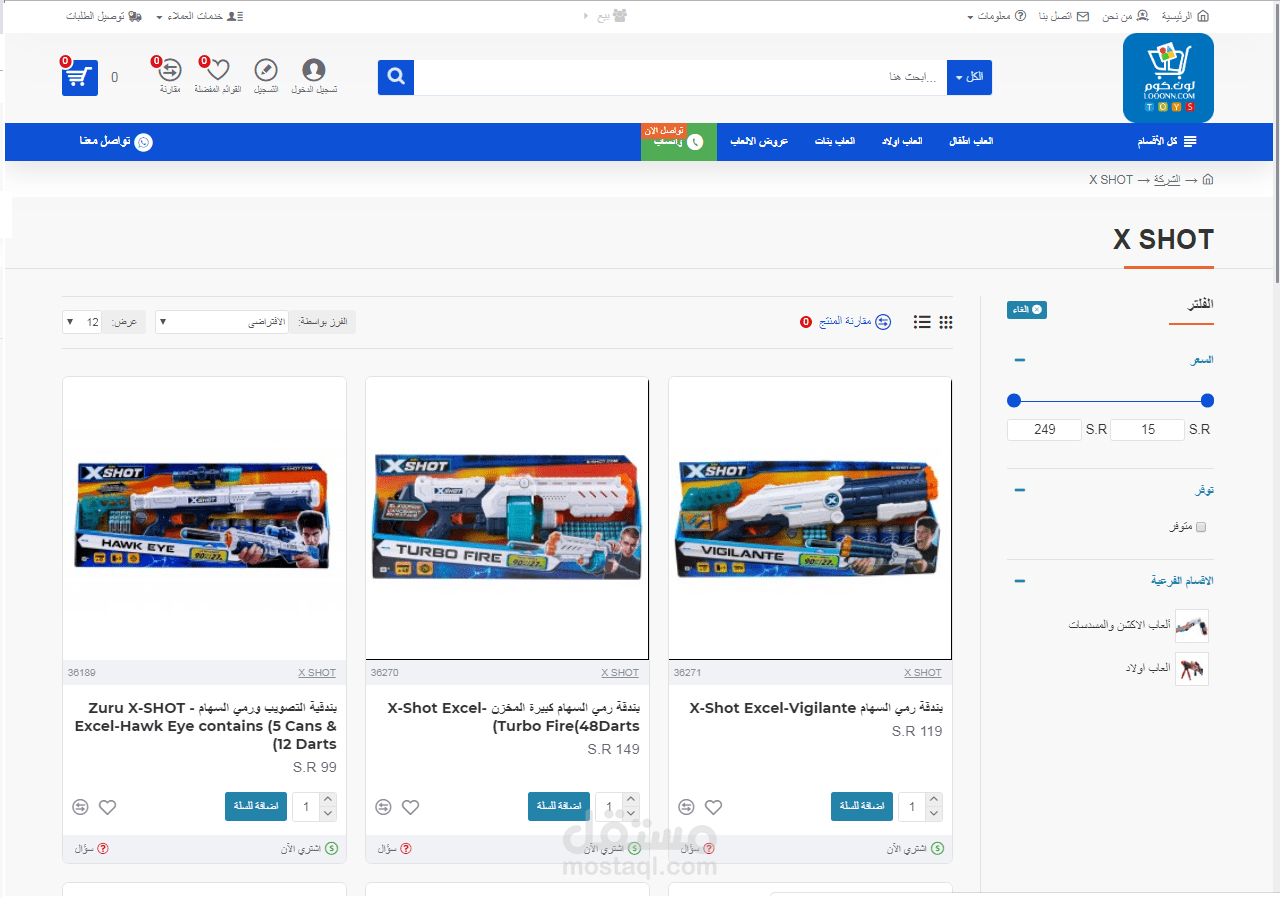Click X SHOT brand link under Turbo Fire
Viewport: 1280px width, 898px height.
click(620, 673)
